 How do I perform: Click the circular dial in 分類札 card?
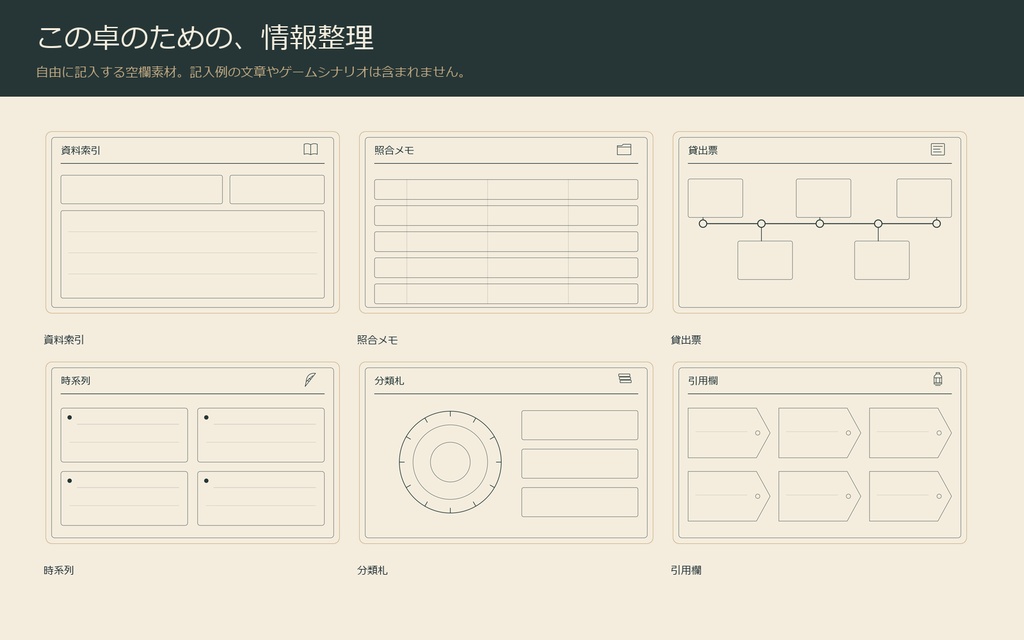pos(451,462)
